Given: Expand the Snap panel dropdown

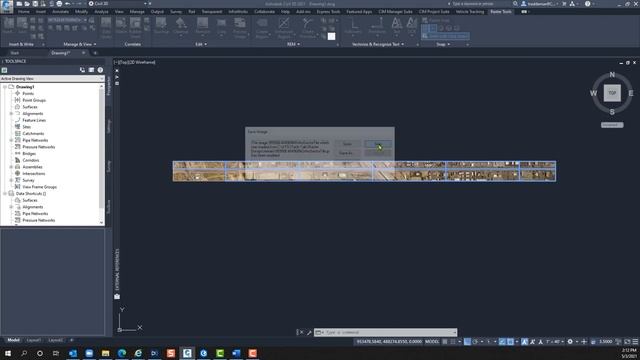Looking at the screenshot, I should pyautogui.click(x=443, y=44).
